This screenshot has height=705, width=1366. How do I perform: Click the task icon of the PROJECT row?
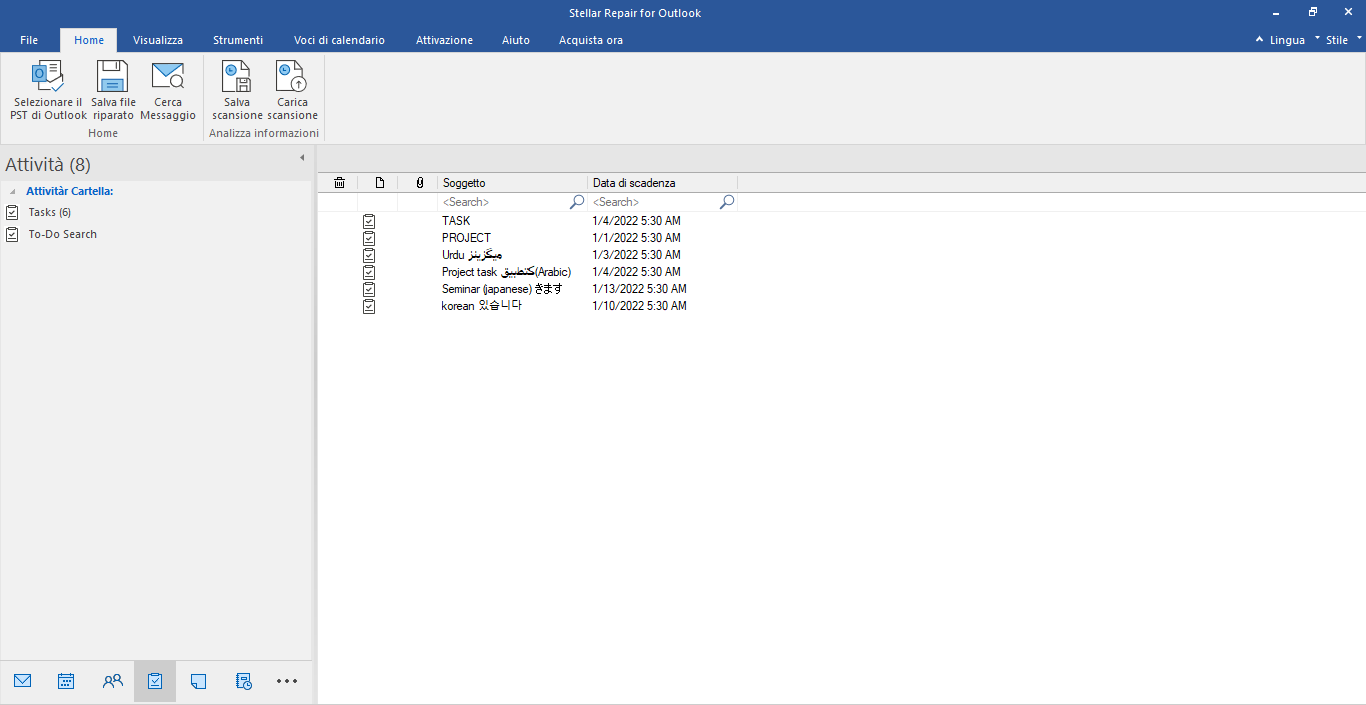[369, 238]
